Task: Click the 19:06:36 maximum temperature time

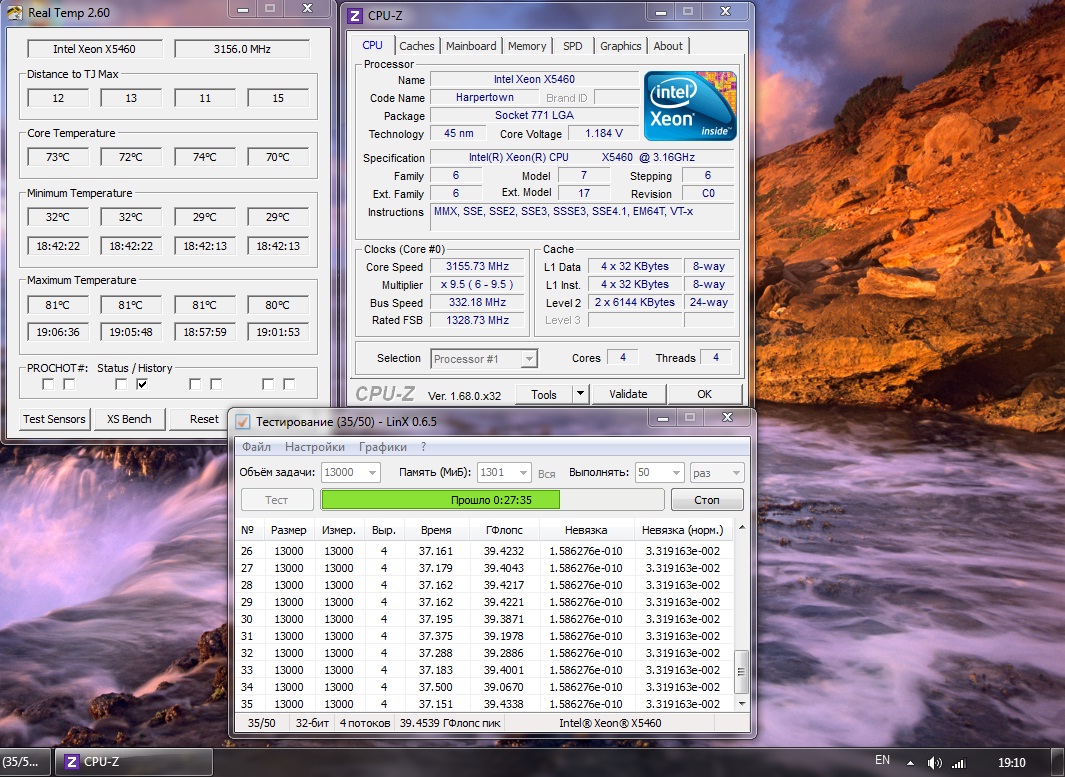Action: click(58, 332)
